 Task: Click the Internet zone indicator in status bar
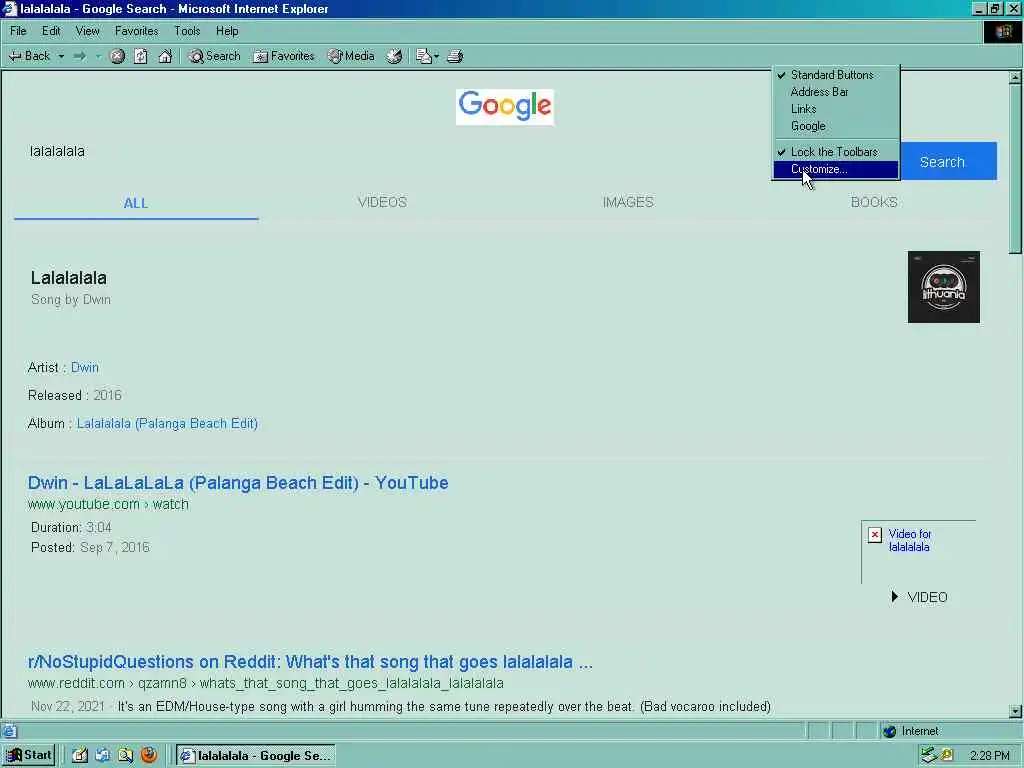click(911, 731)
